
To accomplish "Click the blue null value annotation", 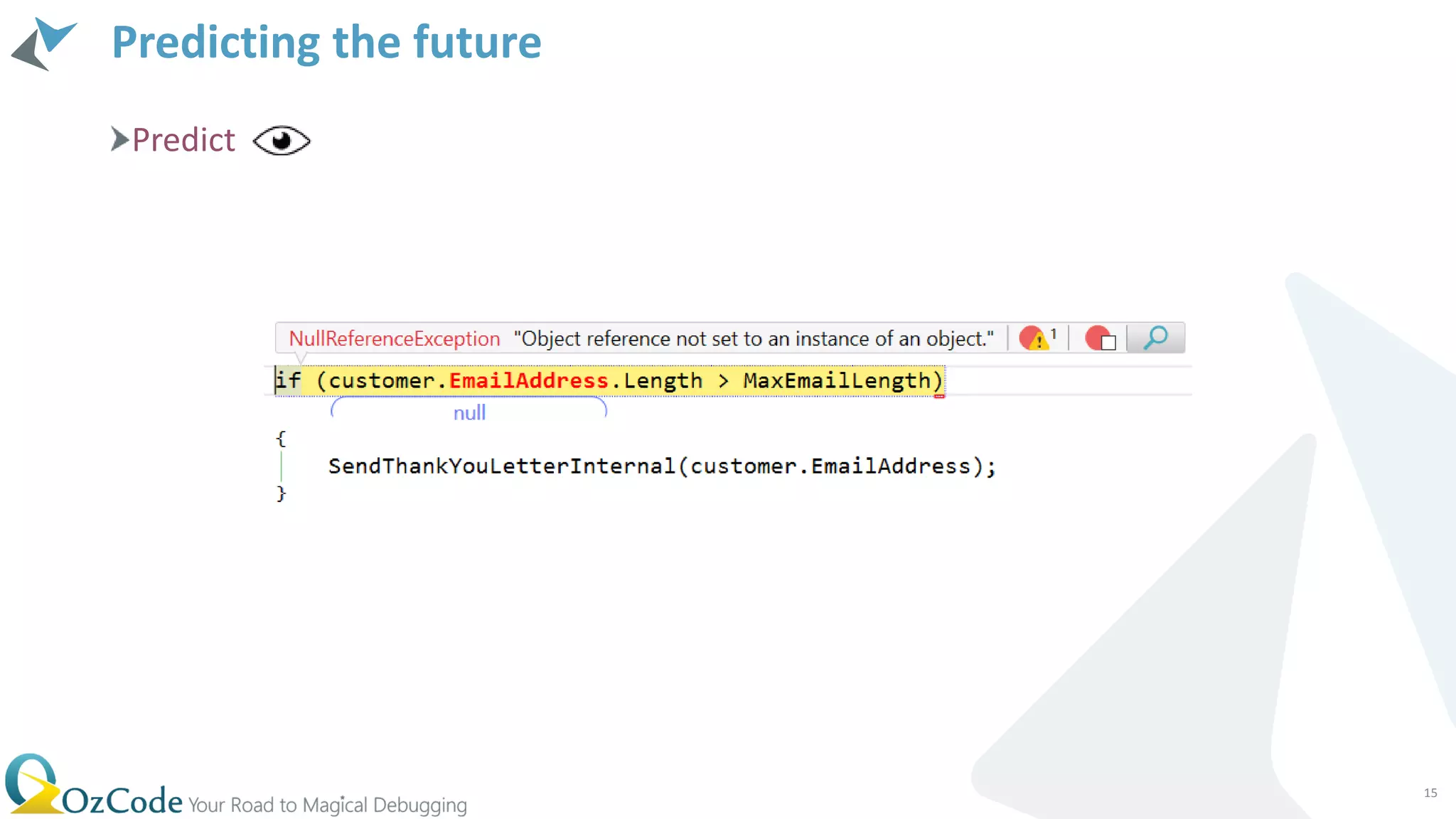I will [469, 413].
